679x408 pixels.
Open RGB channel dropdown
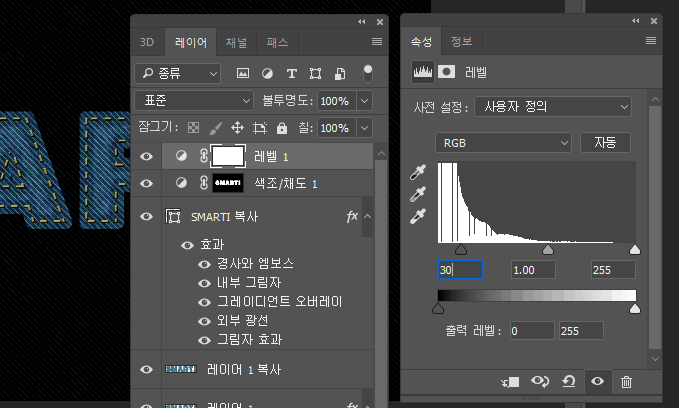[x=503, y=143]
